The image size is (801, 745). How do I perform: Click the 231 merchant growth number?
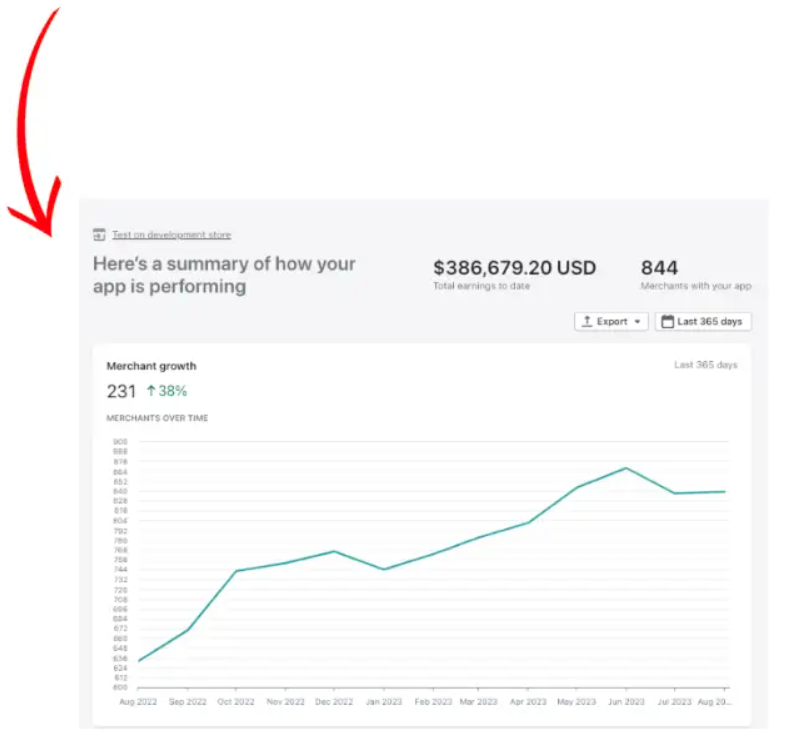tap(121, 391)
